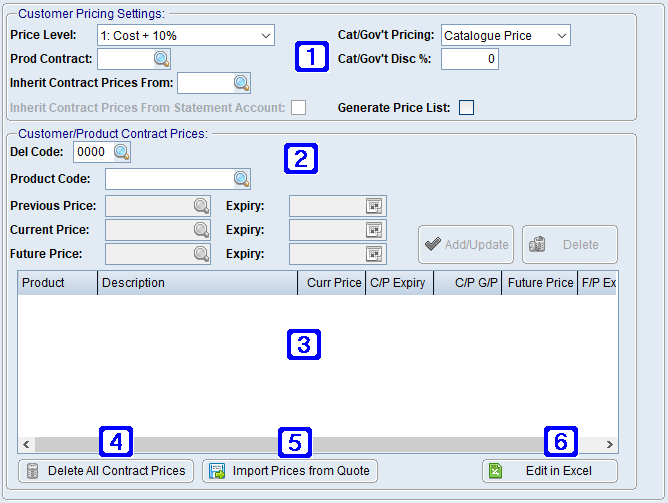Click the F/P Ex column header
668x503 pixels.
click(x=598, y=283)
